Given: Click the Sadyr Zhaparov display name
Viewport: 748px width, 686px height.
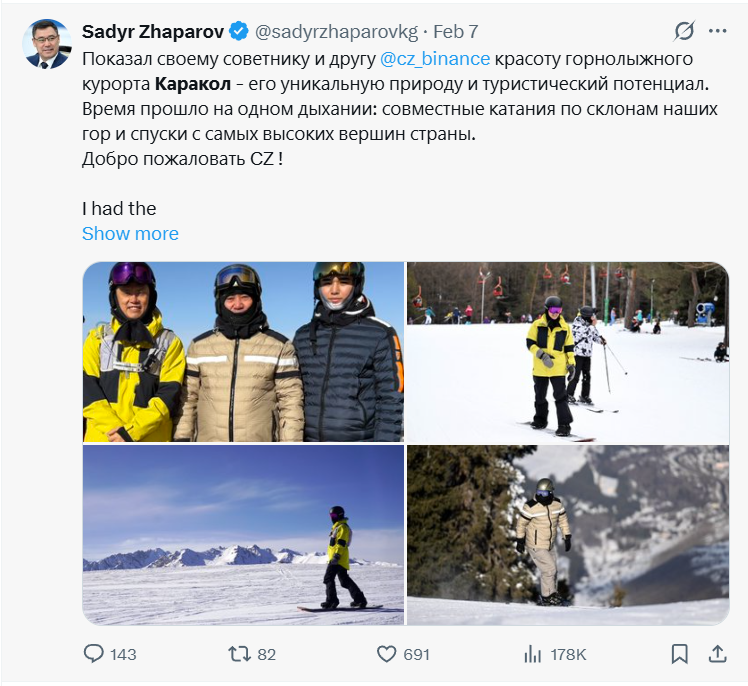Looking at the screenshot, I should [x=154, y=32].
